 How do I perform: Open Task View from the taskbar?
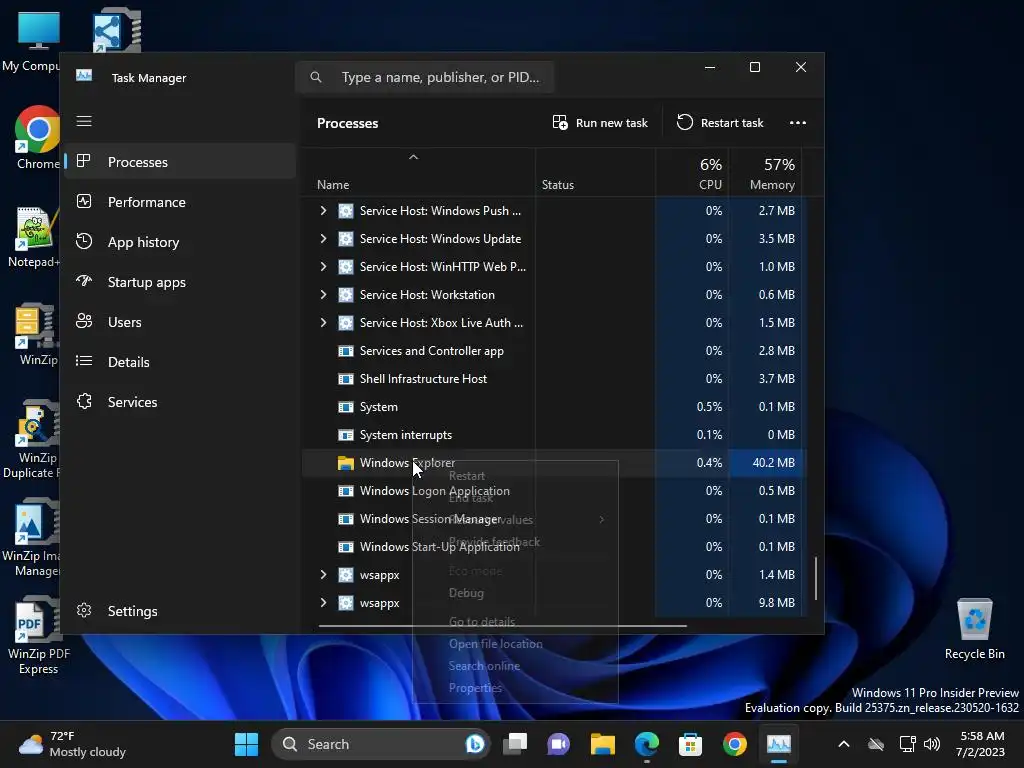point(515,744)
